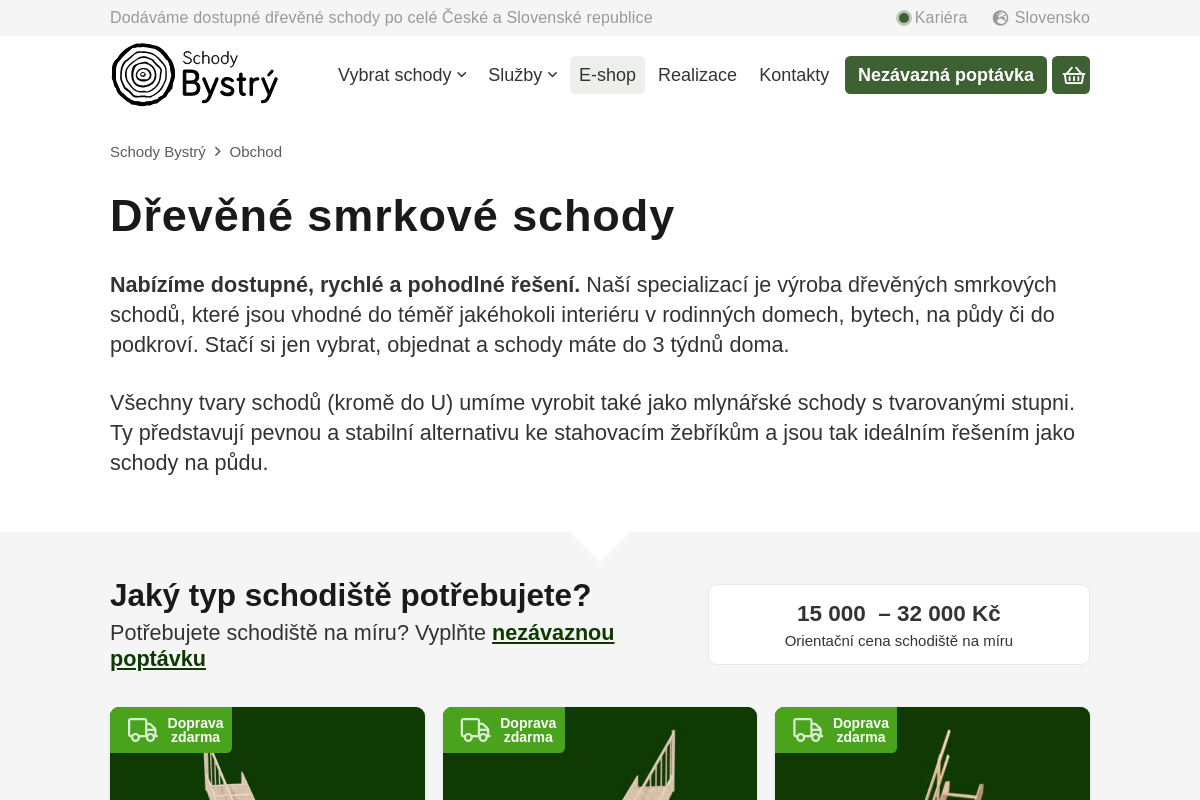The height and width of the screenshot is (800, 1200).
Task: Switch to the E-shop menu item
Action: point(607,75)
